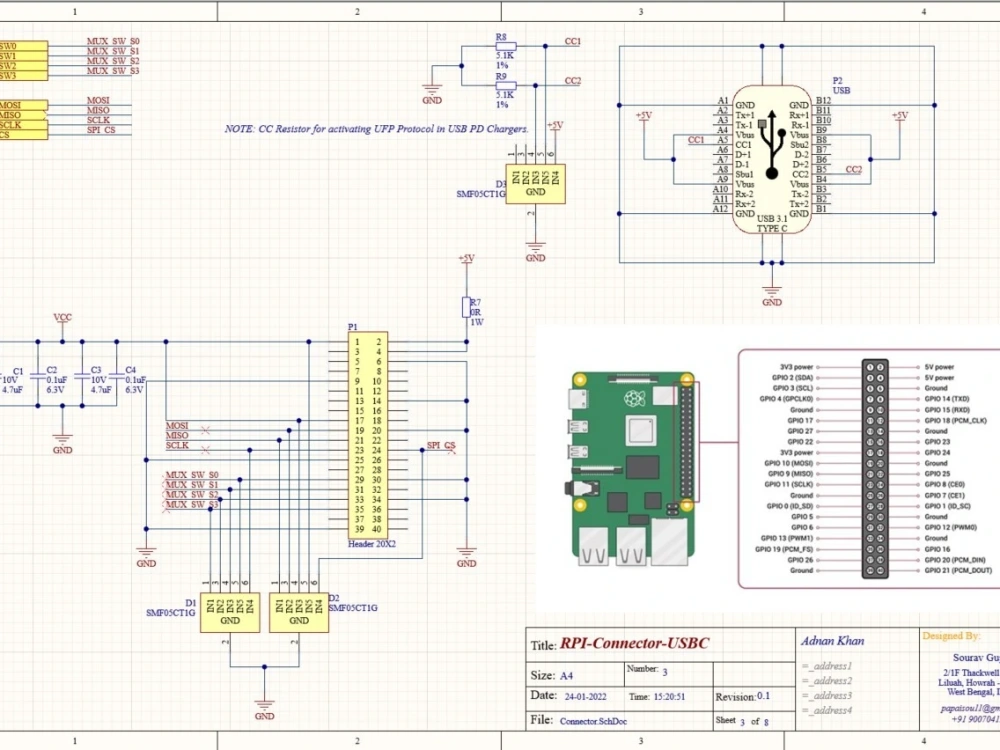Click the CC1 net label at USB pin A5

point(696,140)
